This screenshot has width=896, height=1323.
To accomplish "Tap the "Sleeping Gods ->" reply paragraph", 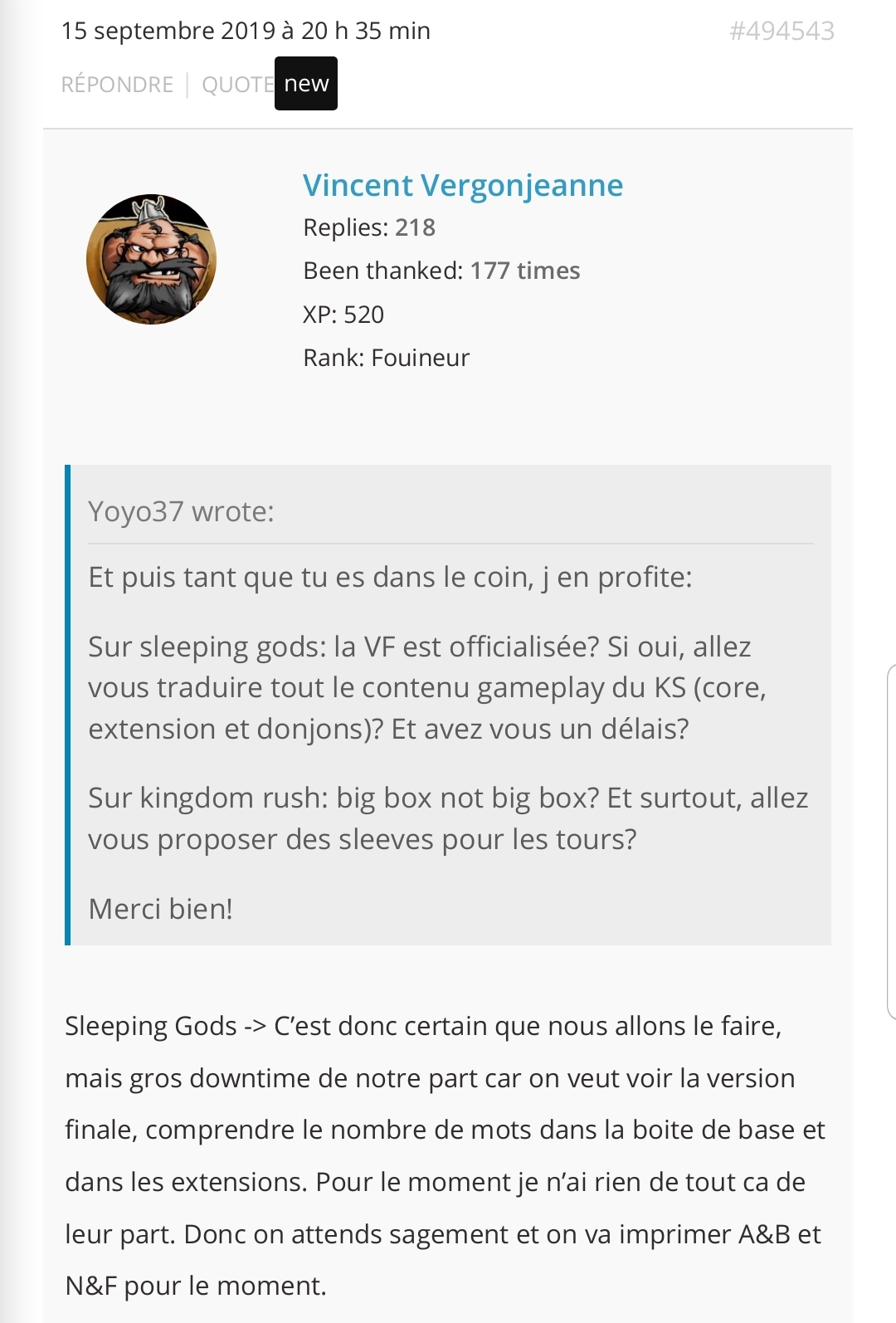I will tap(446, 1155).
